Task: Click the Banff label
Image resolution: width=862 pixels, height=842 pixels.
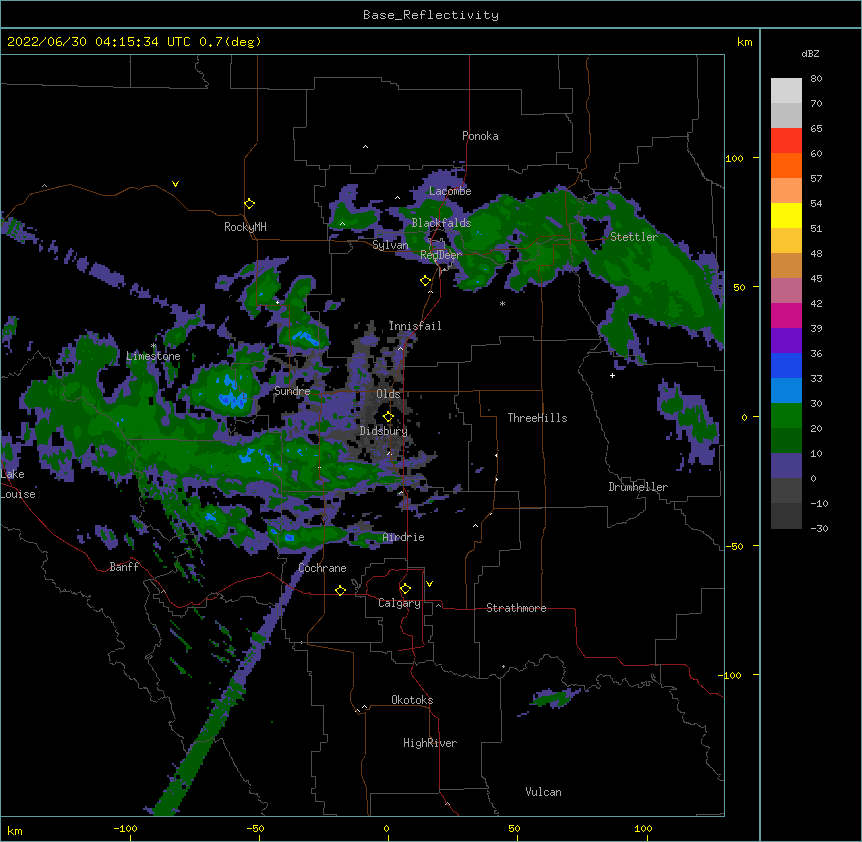Action: click(124, 567)
